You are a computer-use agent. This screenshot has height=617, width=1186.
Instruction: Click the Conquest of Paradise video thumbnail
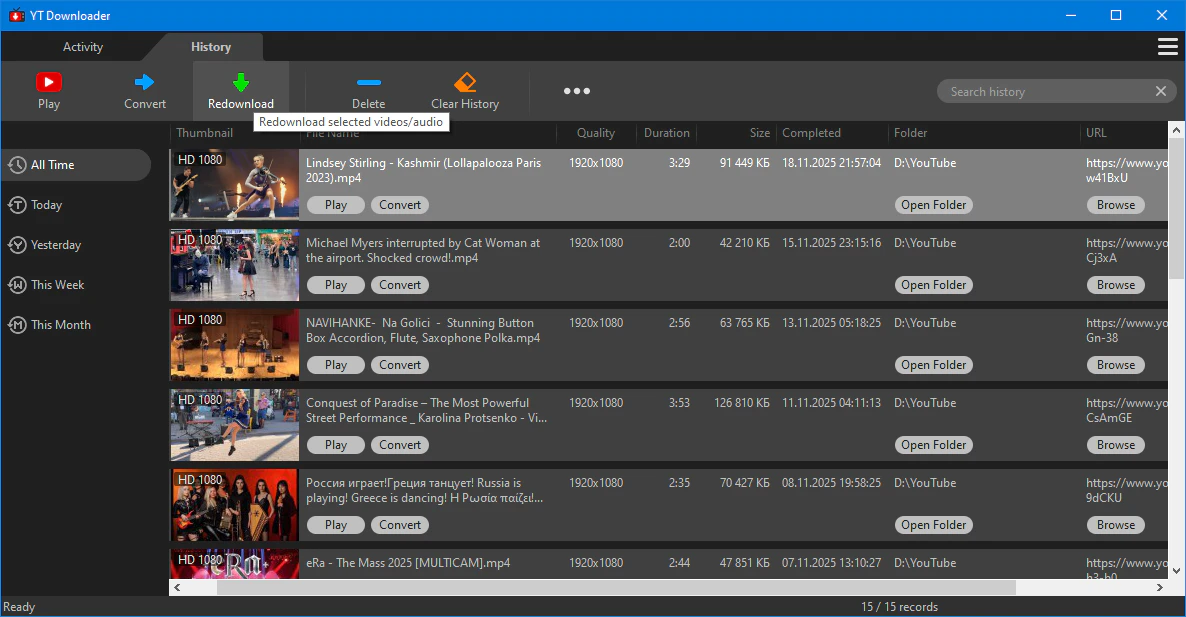point(234,425)
